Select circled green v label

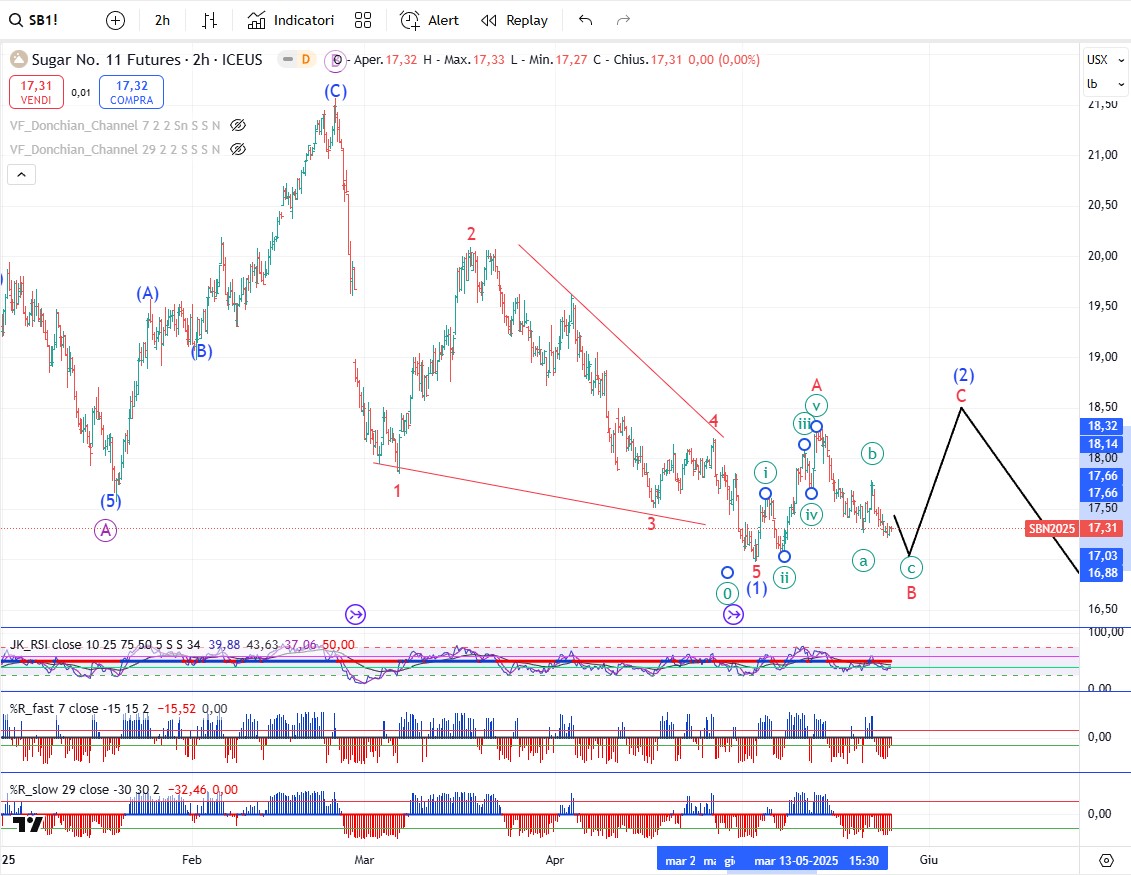click(816, 405)
